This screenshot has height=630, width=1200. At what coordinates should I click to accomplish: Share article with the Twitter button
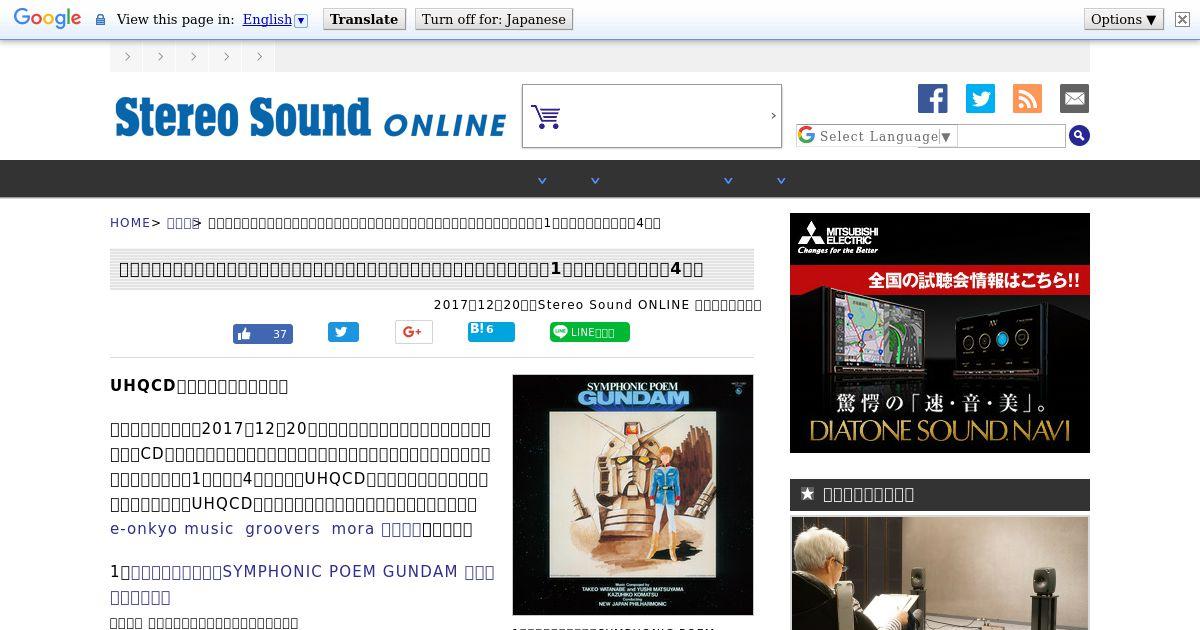(343, 332)
